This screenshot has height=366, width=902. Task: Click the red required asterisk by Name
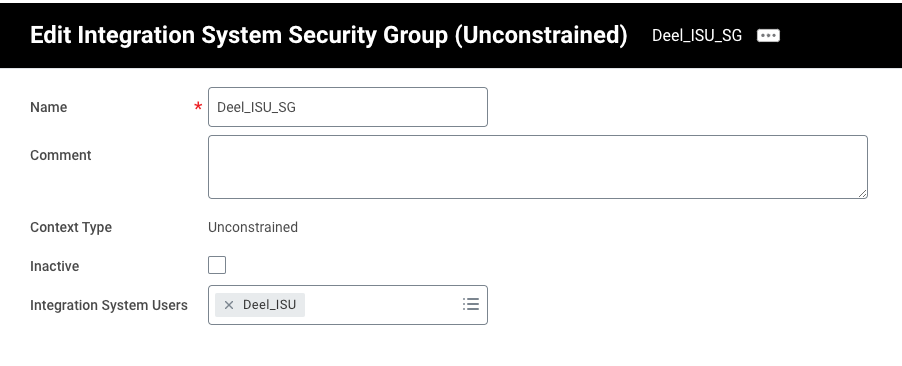(198, 107)
